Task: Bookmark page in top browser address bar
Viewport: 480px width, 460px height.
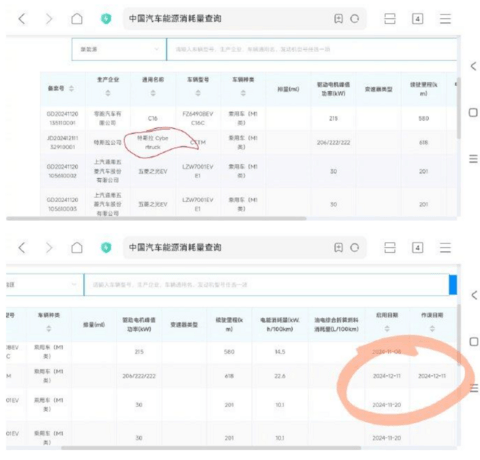Action: pos(338,19)
